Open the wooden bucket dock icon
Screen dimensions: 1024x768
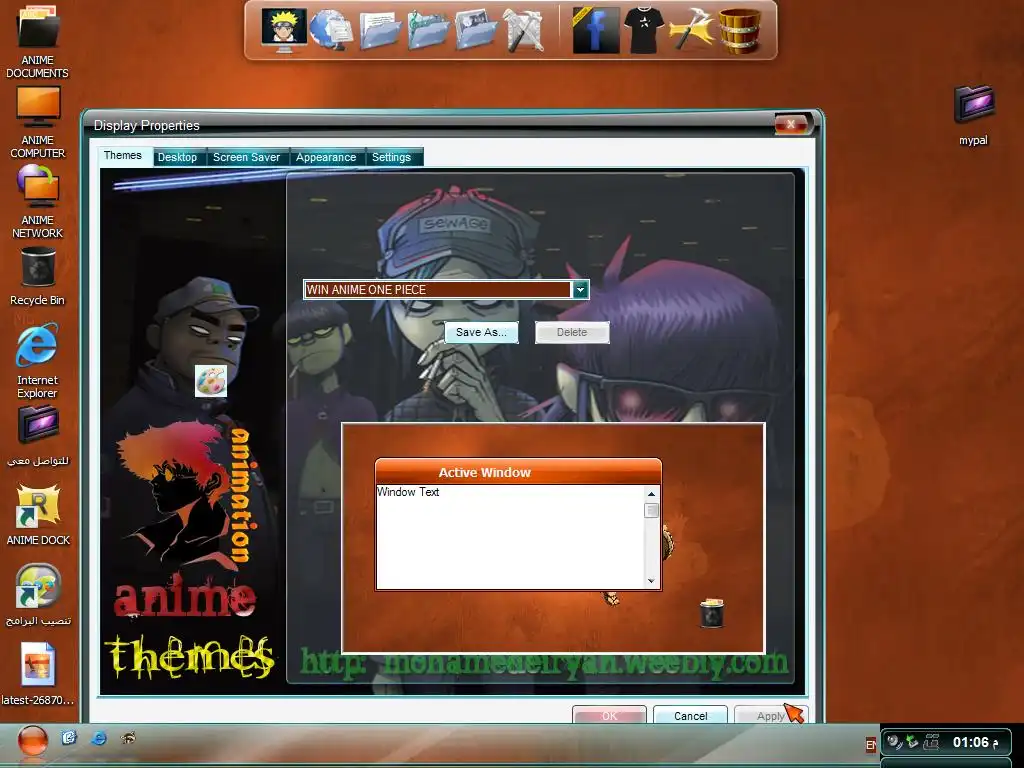click(x=740, y=31)
